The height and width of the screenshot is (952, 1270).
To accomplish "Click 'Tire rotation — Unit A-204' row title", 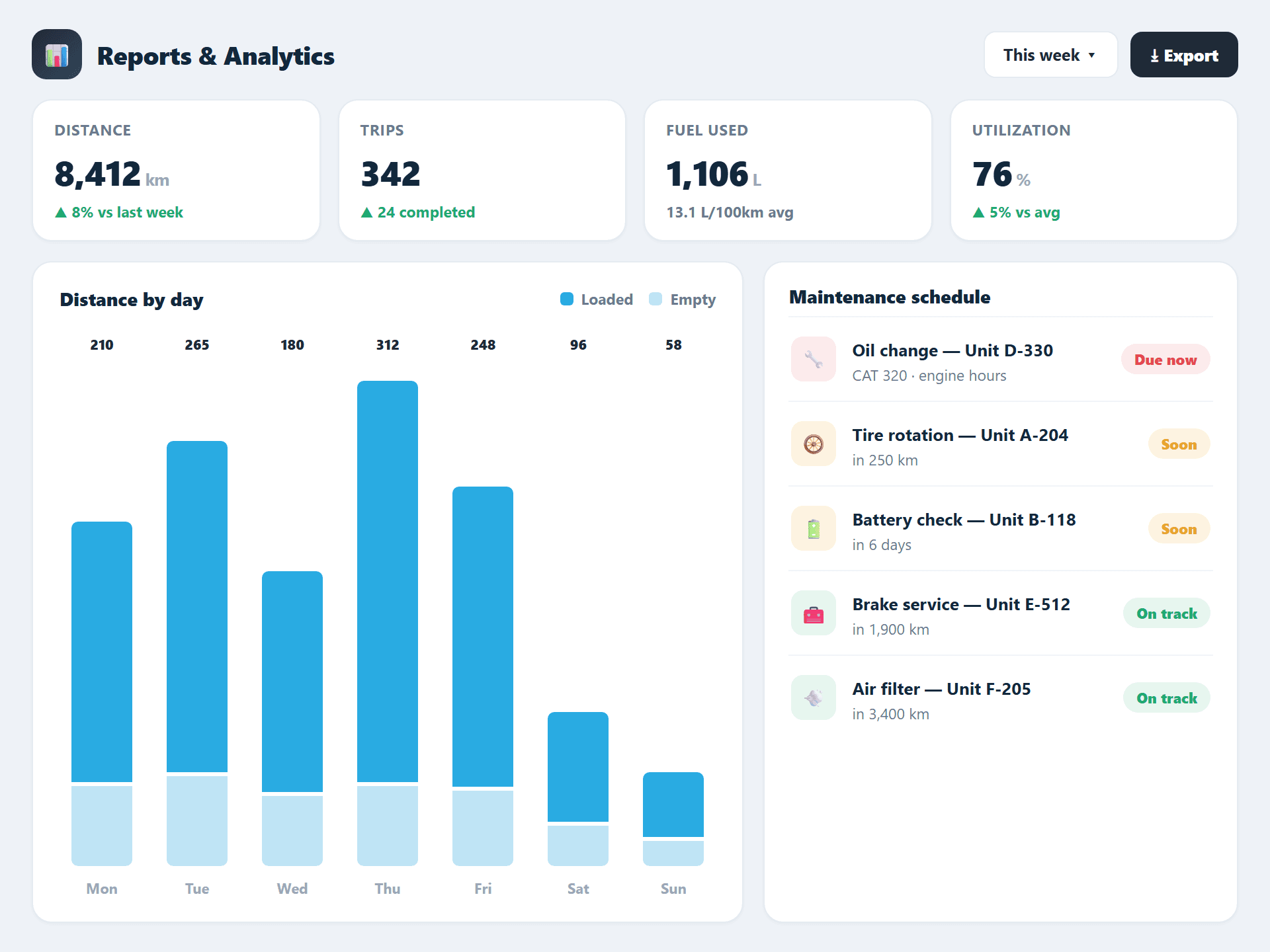I will [x=960, y=435].
